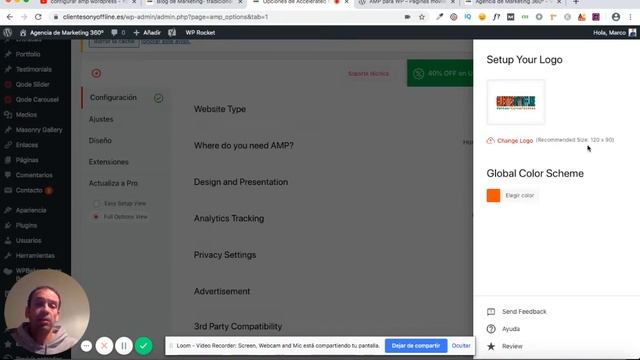Screen dimensions: 640x360
Task: Cancel Loom recording with X button
Action: click(104, 346)
